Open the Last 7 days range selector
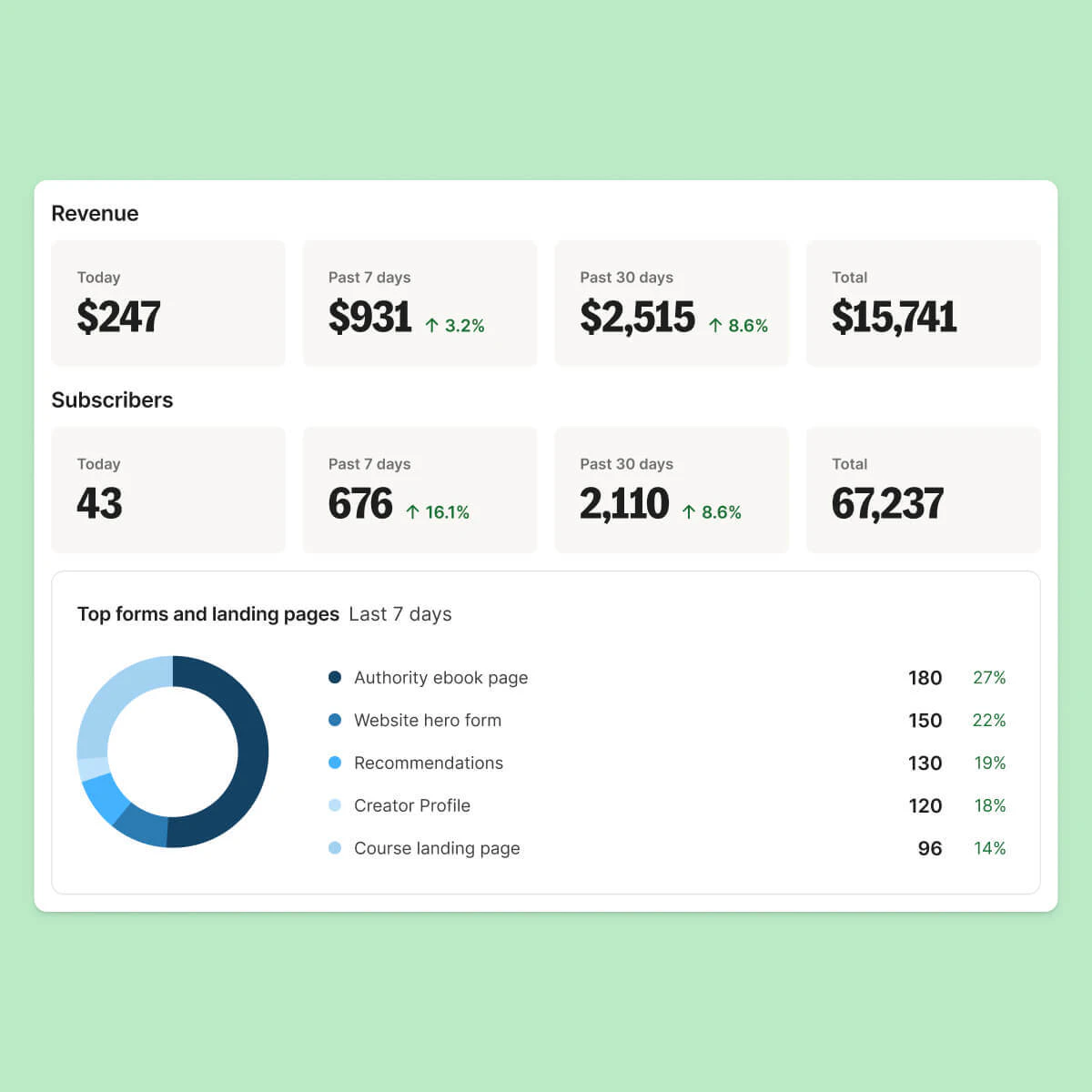Viewport: 1092px width, 1092px height. [x=399, y=614]
